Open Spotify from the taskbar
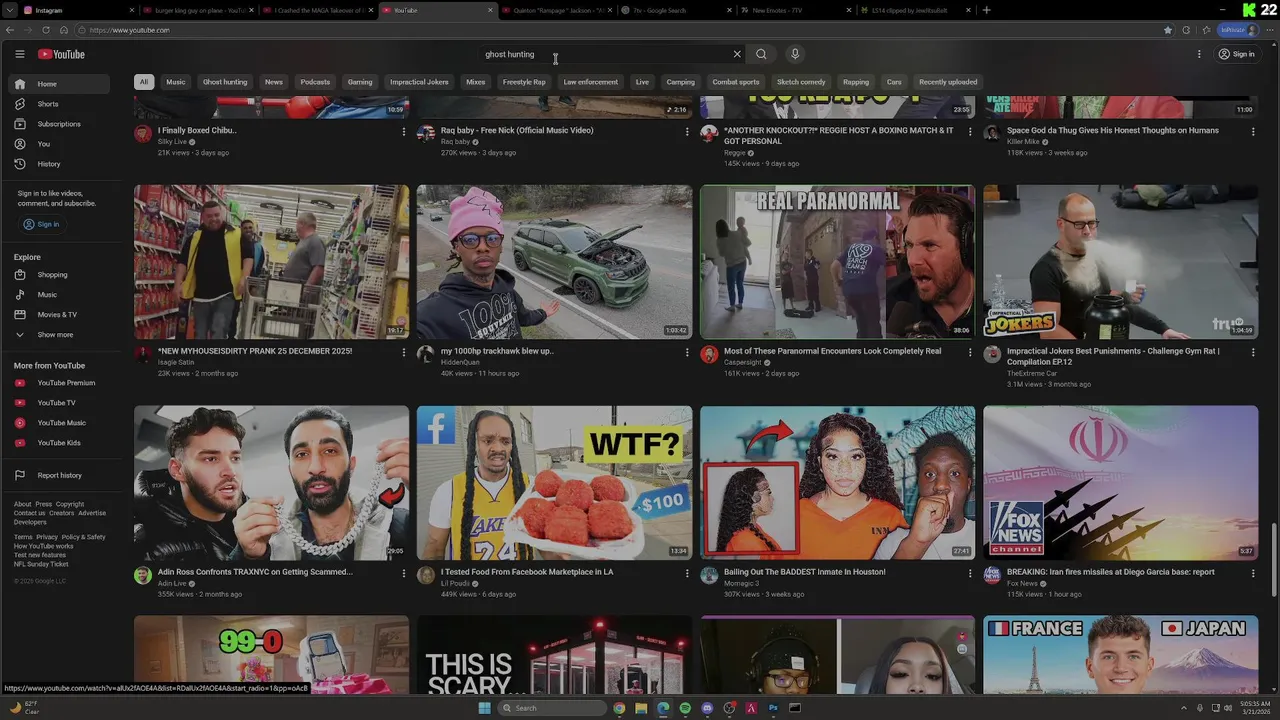Screen dimensions: 1280x720 [685, 708]
